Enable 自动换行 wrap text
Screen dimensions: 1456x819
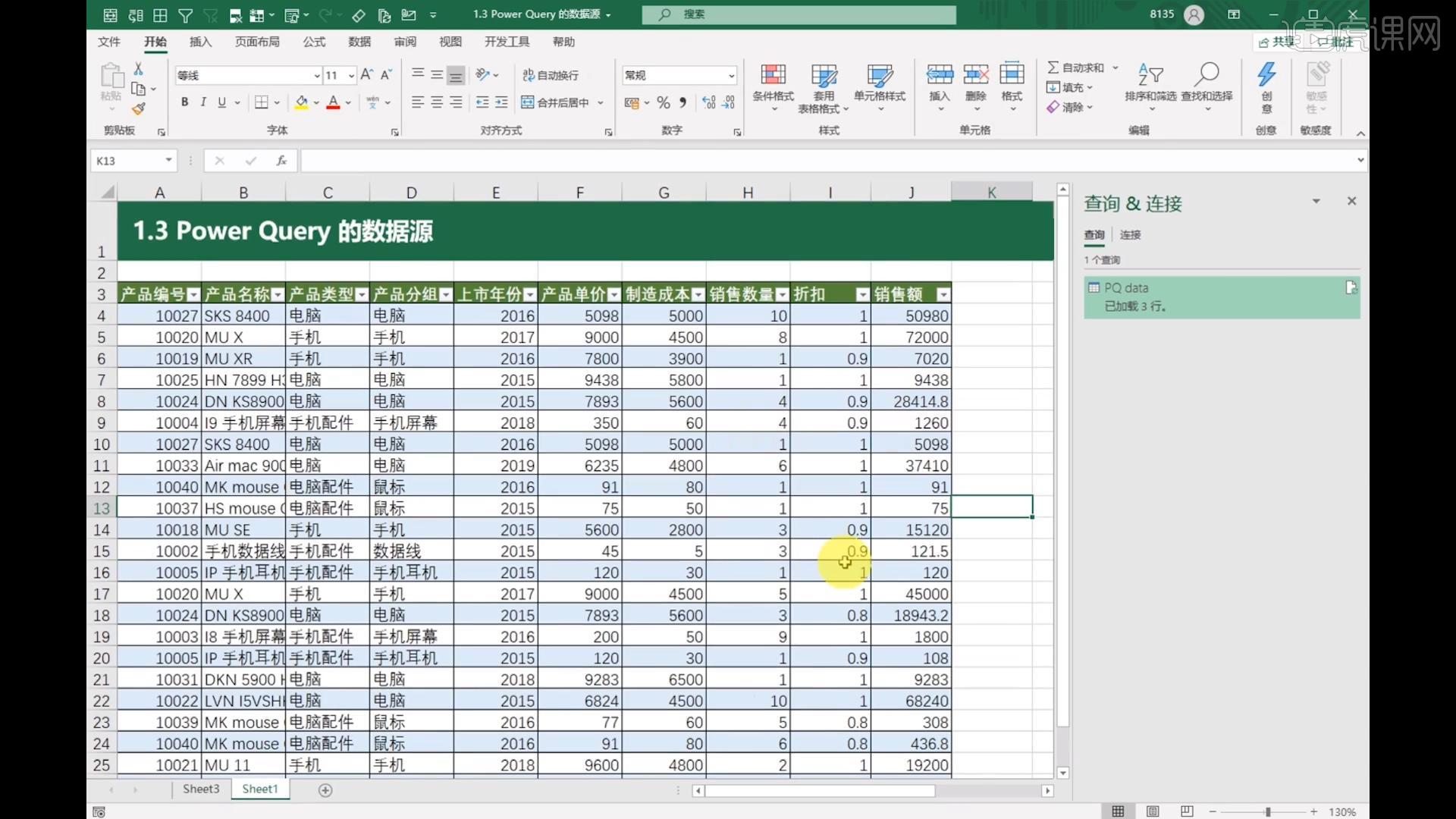(x=553, y=75)
